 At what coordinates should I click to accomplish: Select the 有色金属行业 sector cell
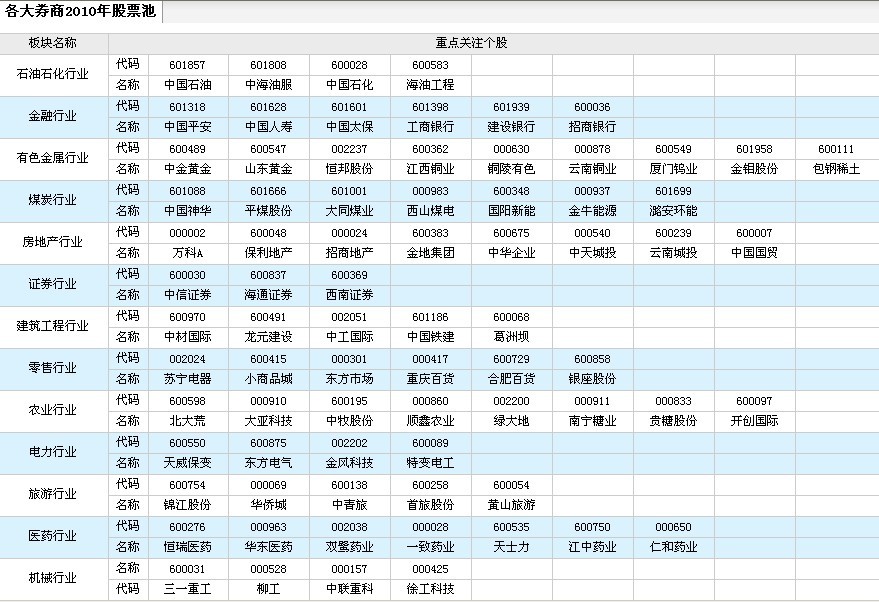point(53,158)
